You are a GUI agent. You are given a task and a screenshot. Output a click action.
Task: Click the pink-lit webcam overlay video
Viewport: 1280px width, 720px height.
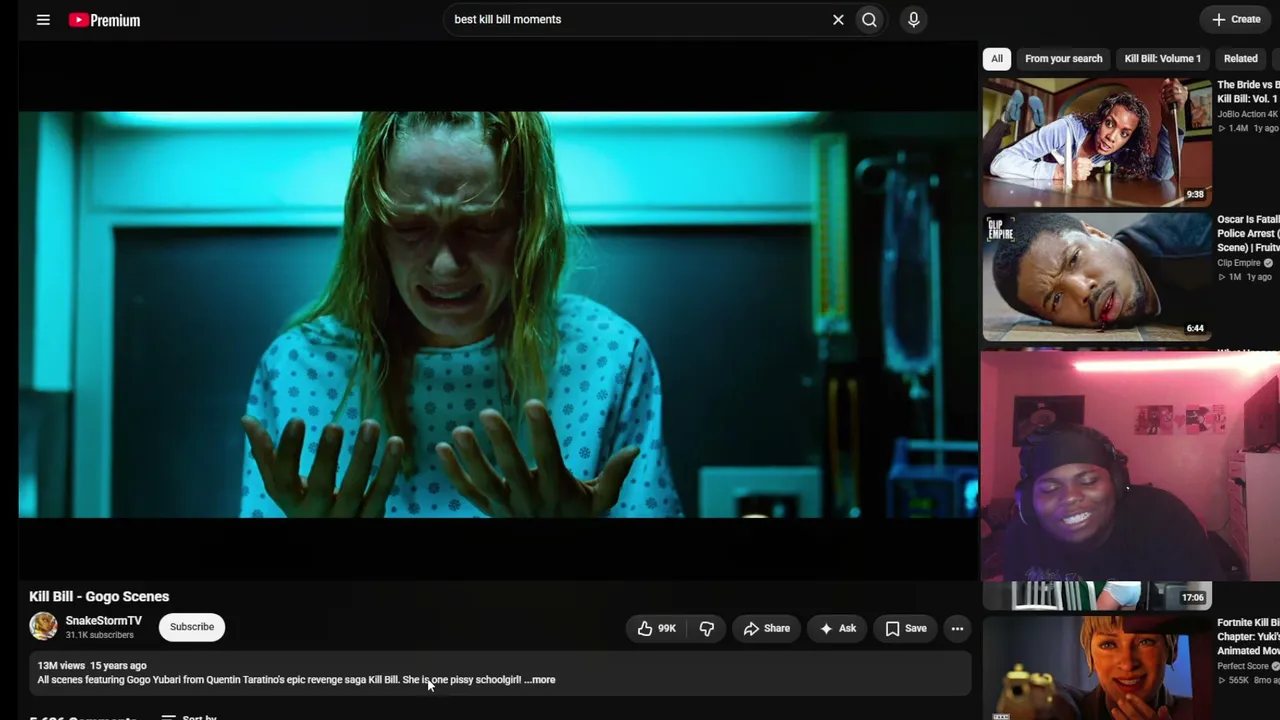coord(1130,465)
